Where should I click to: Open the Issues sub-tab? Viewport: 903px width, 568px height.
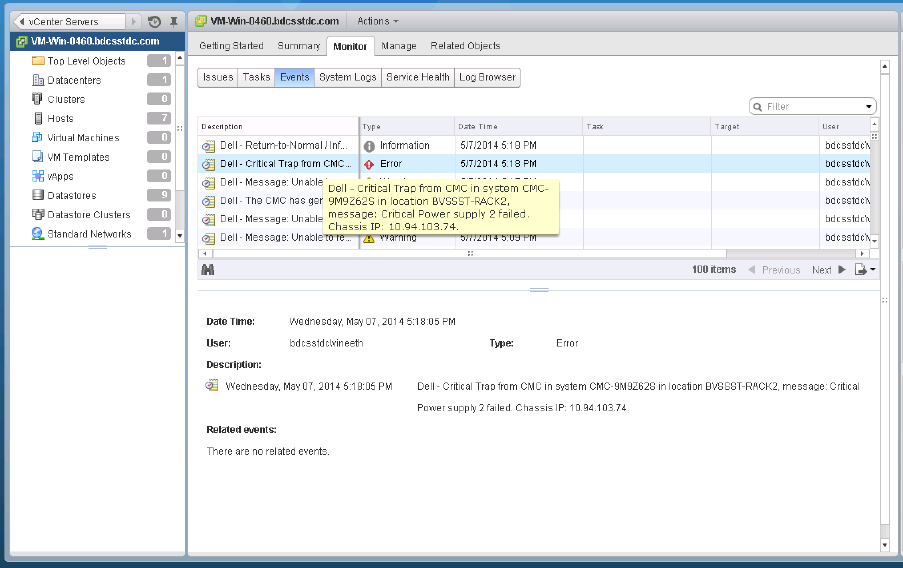(x=218, y=78)
